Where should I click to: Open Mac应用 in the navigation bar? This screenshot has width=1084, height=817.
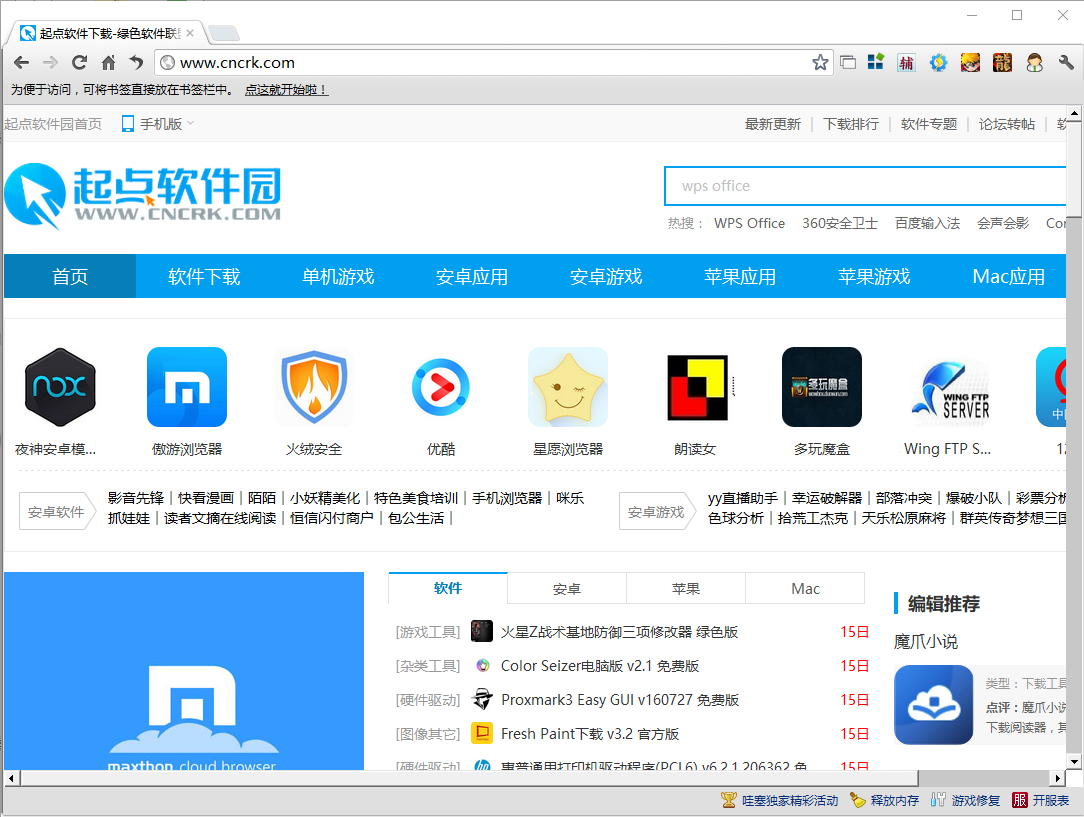click(1009, 276)
